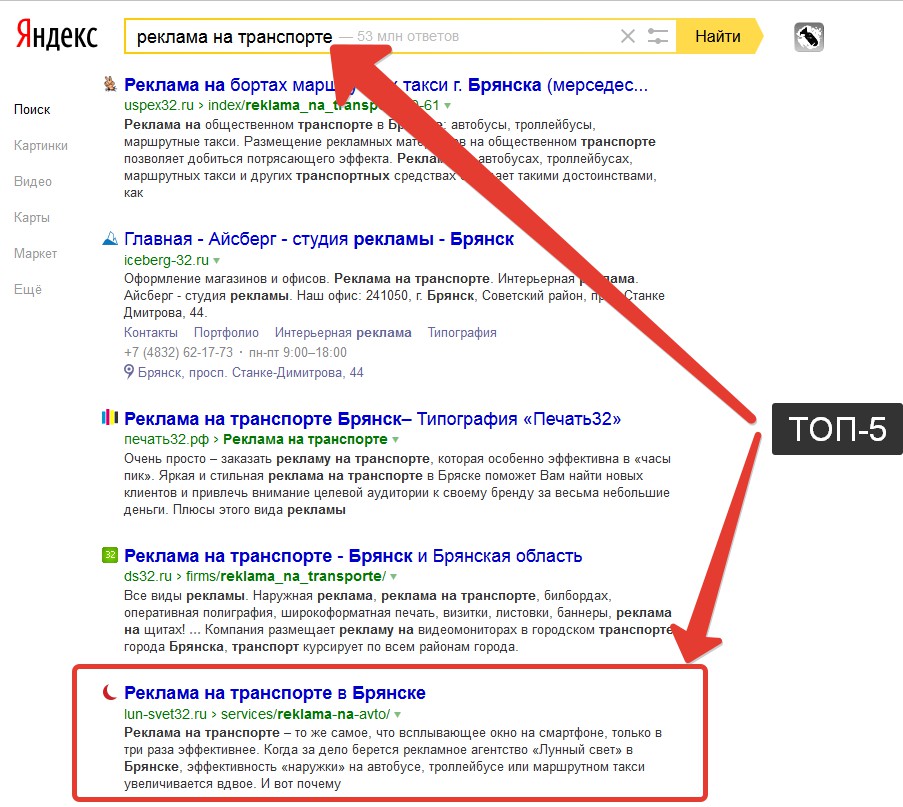Open Реклама на транспорте в Брянске result
This screenshot has height=807, width=903.
[x=275, y=693]
